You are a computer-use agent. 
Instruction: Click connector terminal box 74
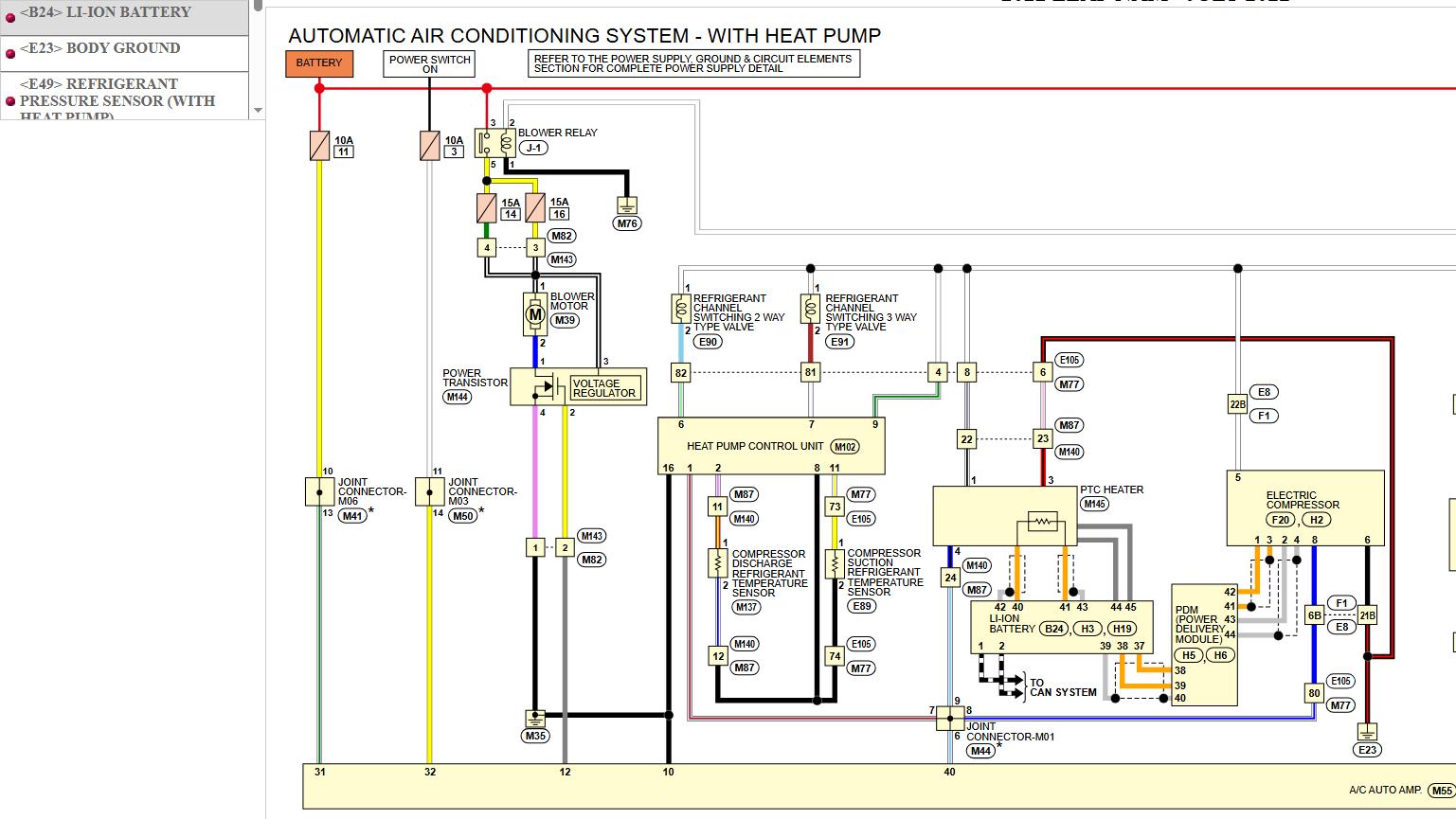835,656
